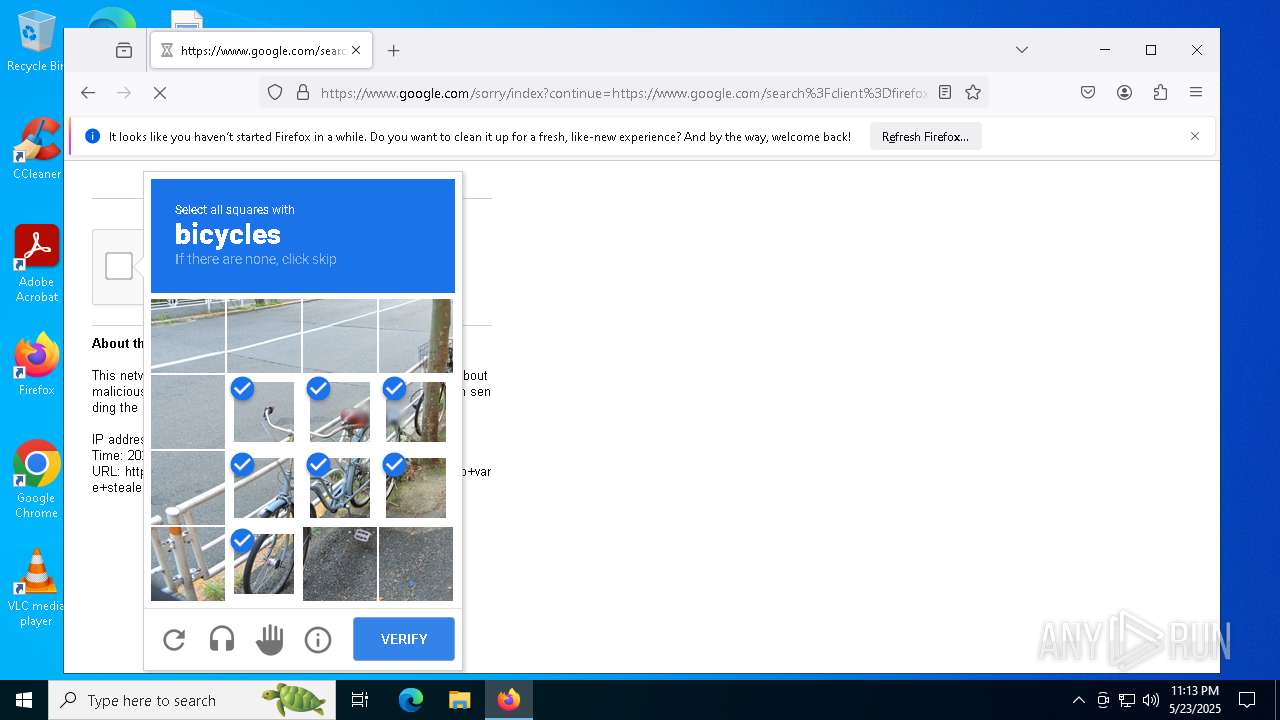The image size is (1280, 720).
Task: Tick the 'I'm not a robot' checkbox
Action: click(x=119, y=266)
